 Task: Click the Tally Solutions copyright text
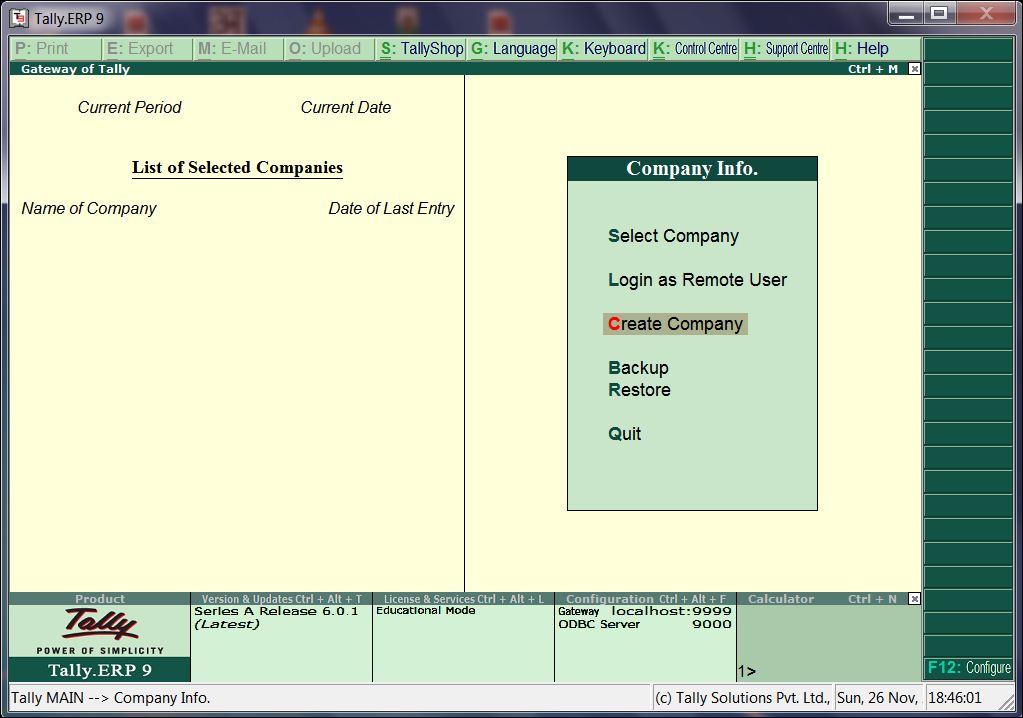coord(742,698)
